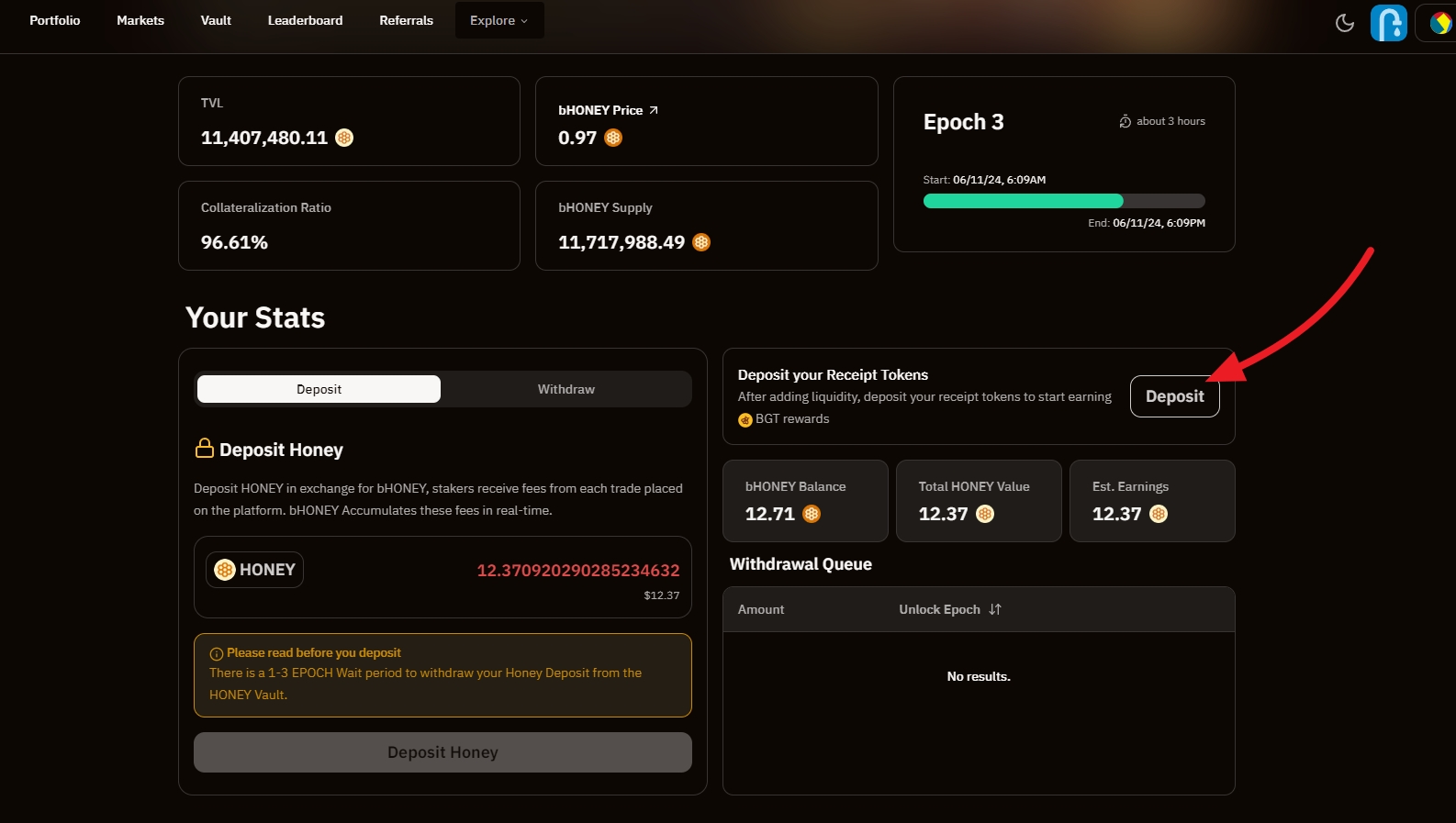1456x823 pixels.
Task: Click the HONEY amount input field
Action: click(x=578, y=571)
